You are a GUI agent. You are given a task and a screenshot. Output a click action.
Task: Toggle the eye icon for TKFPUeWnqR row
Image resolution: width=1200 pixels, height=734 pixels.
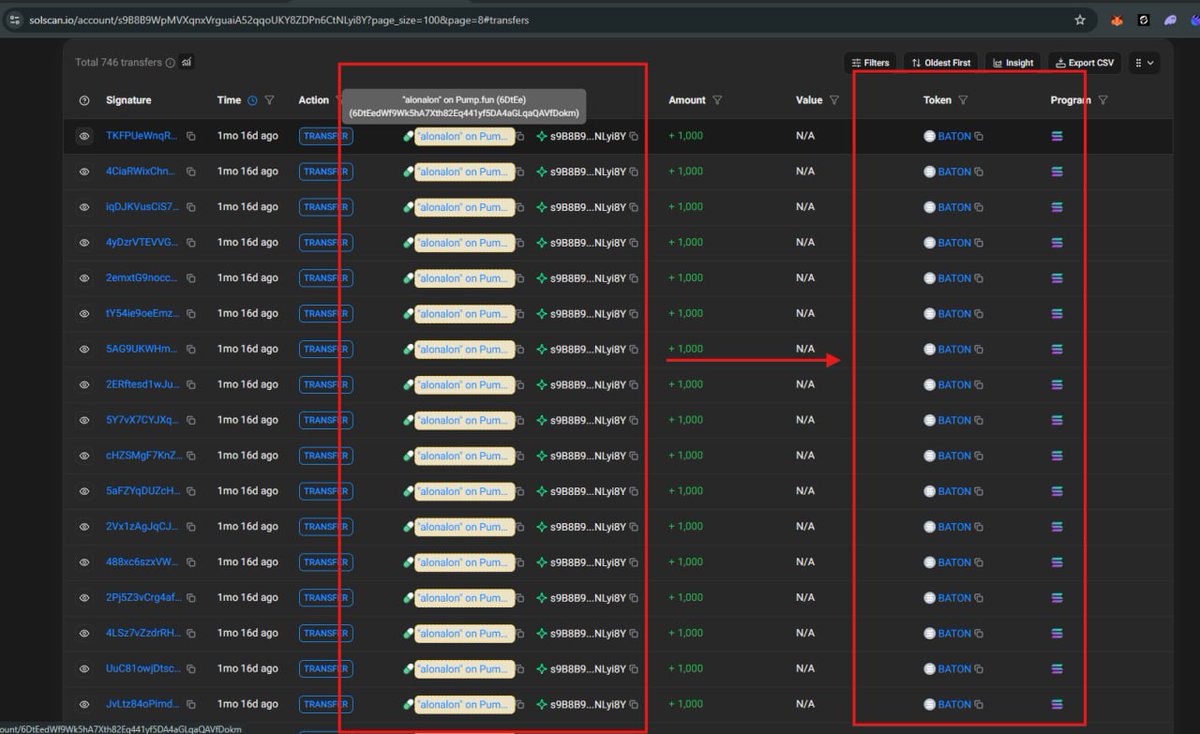click(84, 136)
